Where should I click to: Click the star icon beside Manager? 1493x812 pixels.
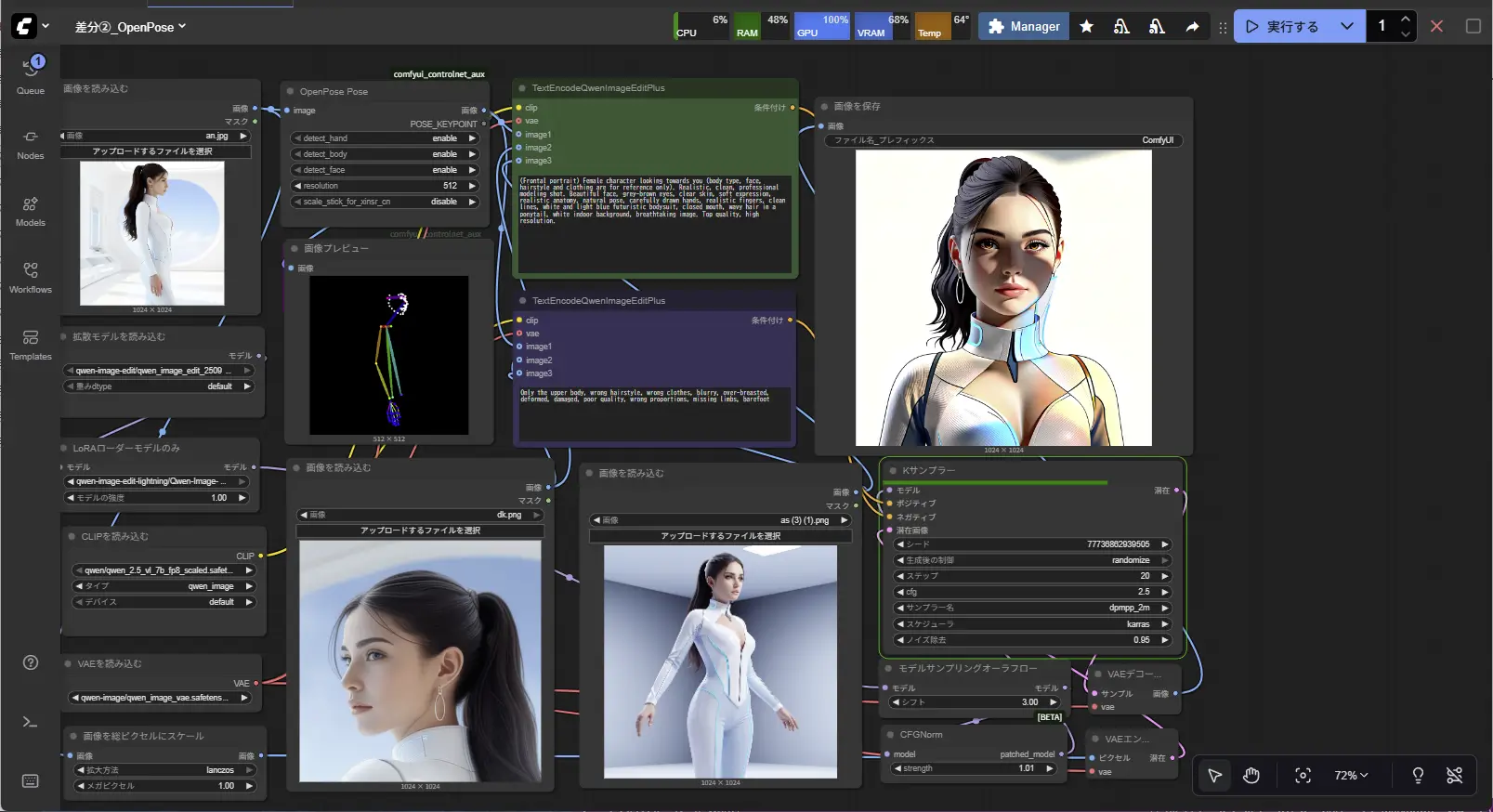(1086, 27)
